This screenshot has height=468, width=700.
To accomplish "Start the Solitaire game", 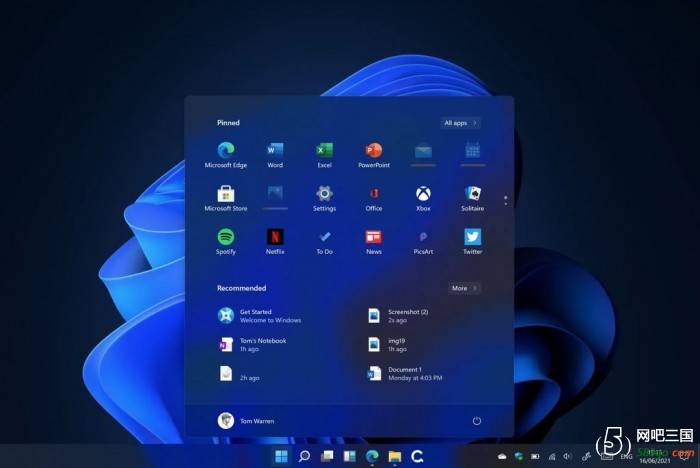I will pos(472,198).
